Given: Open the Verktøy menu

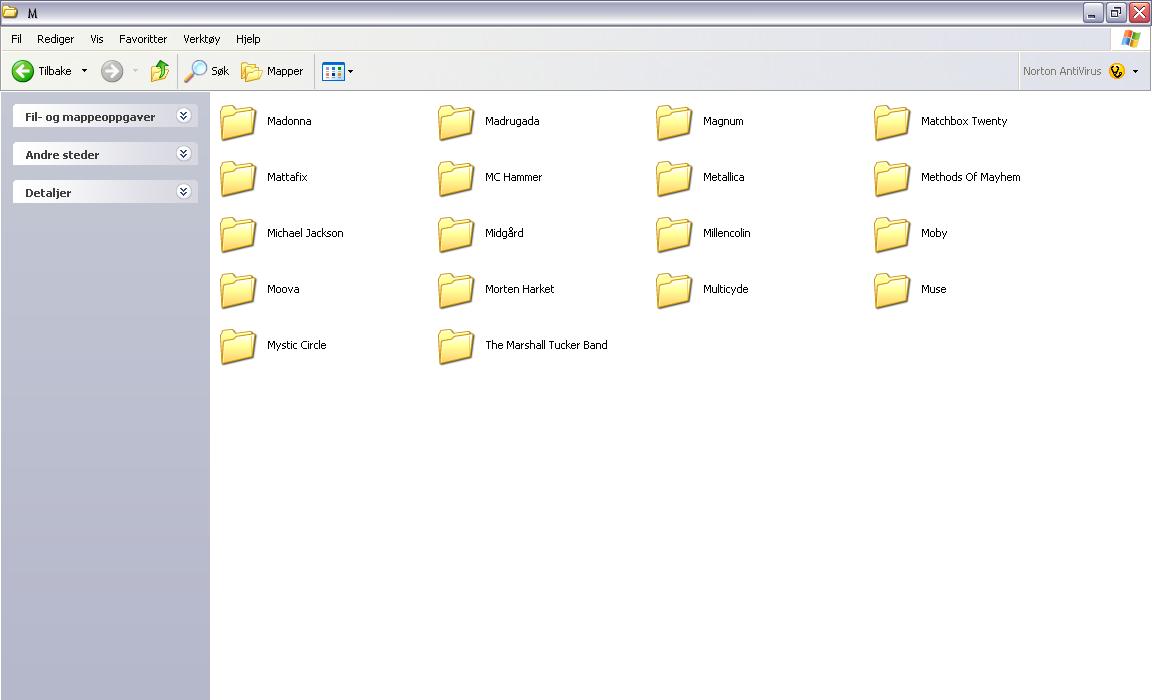Looking at the screenshot, I should 201,39.
